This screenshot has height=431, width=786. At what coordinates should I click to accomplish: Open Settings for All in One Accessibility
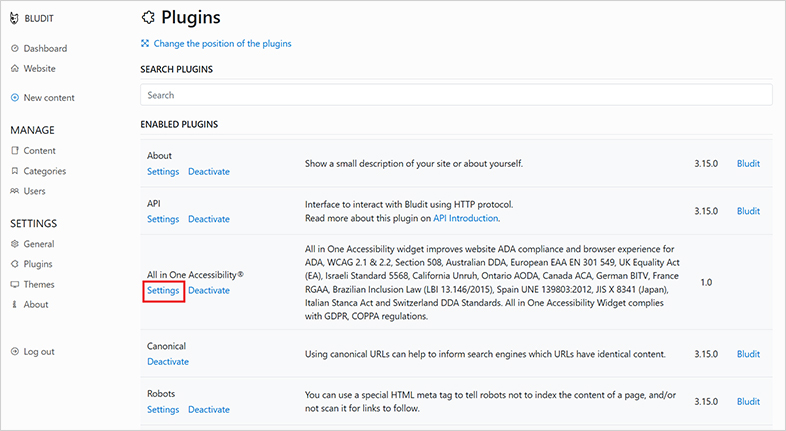pyautogui.click(x=163, y=290)
